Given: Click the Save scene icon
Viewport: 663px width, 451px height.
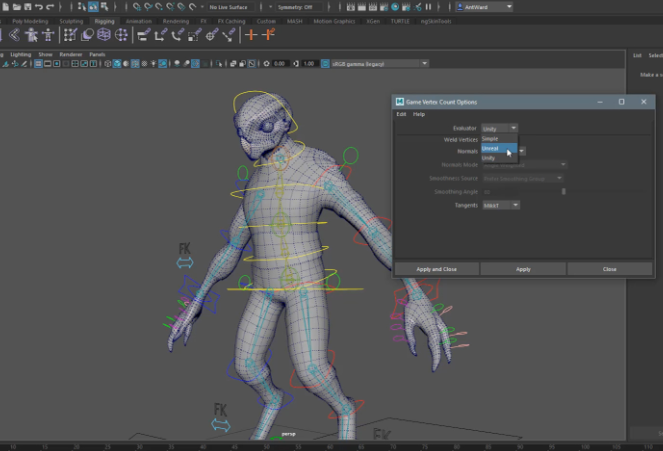Looking at the screenshot, I should click(x=27, y=6).
